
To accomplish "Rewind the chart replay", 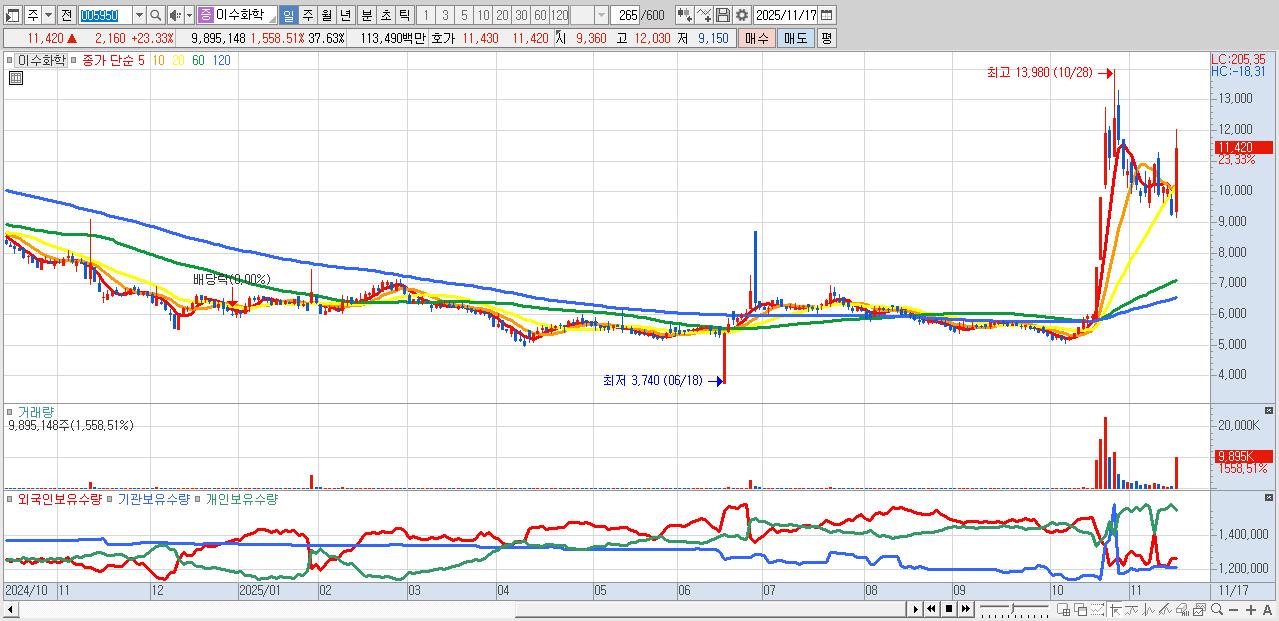I will click(x=931, y=609).
